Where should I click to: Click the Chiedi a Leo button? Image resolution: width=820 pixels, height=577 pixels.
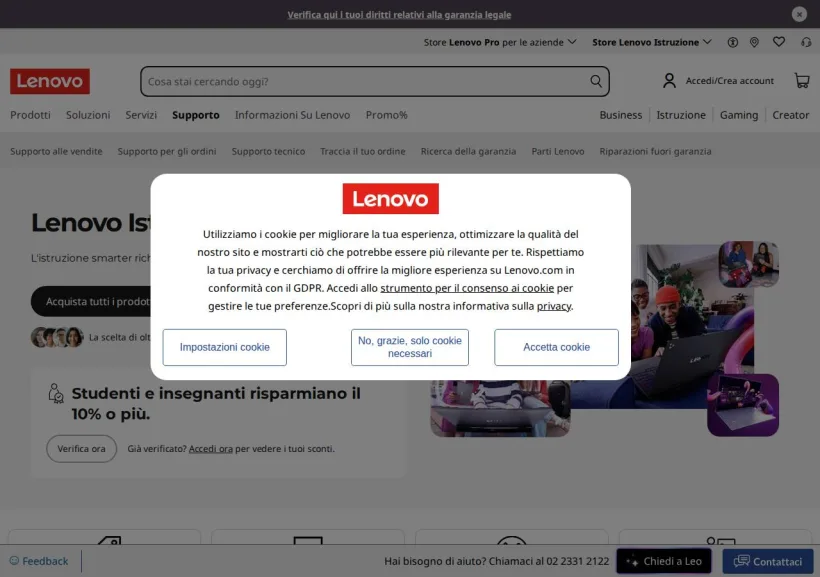coord(664,561)
